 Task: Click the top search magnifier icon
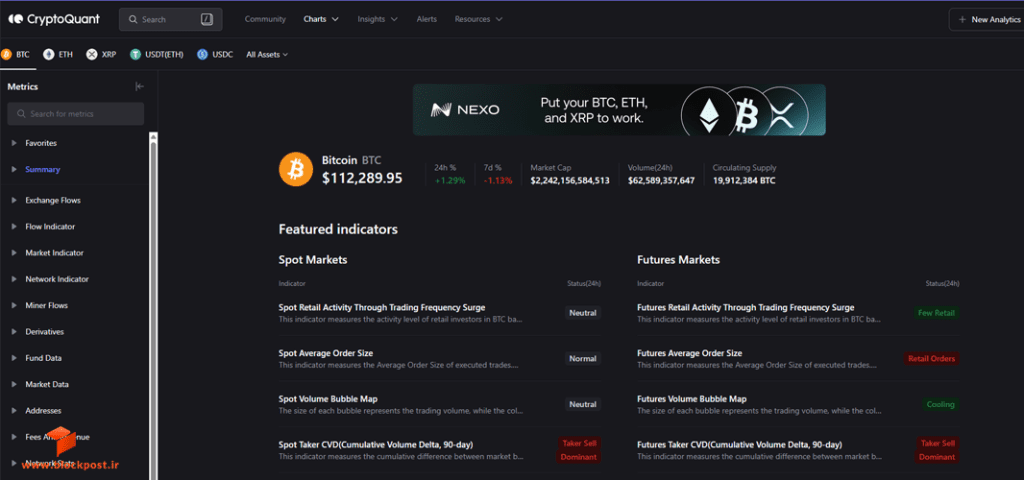(x=133, y=20)
